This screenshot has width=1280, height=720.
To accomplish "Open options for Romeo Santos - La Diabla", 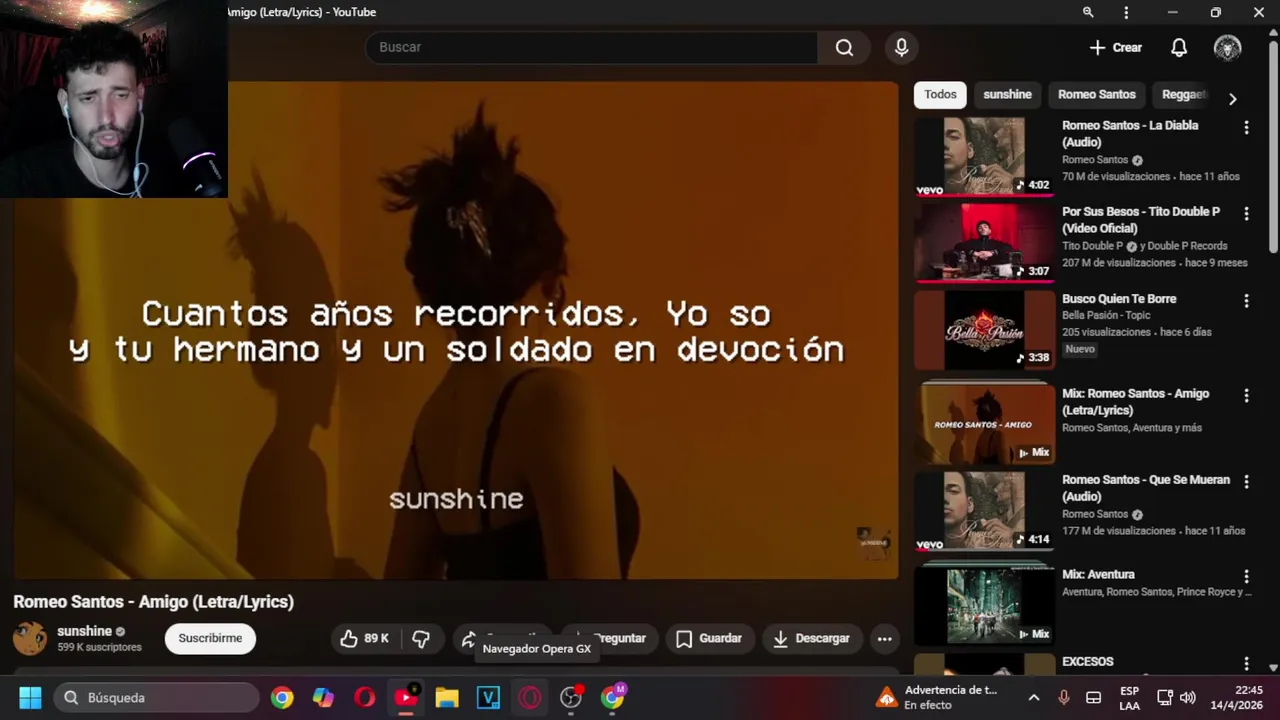I will click(x=1246, y=128).
